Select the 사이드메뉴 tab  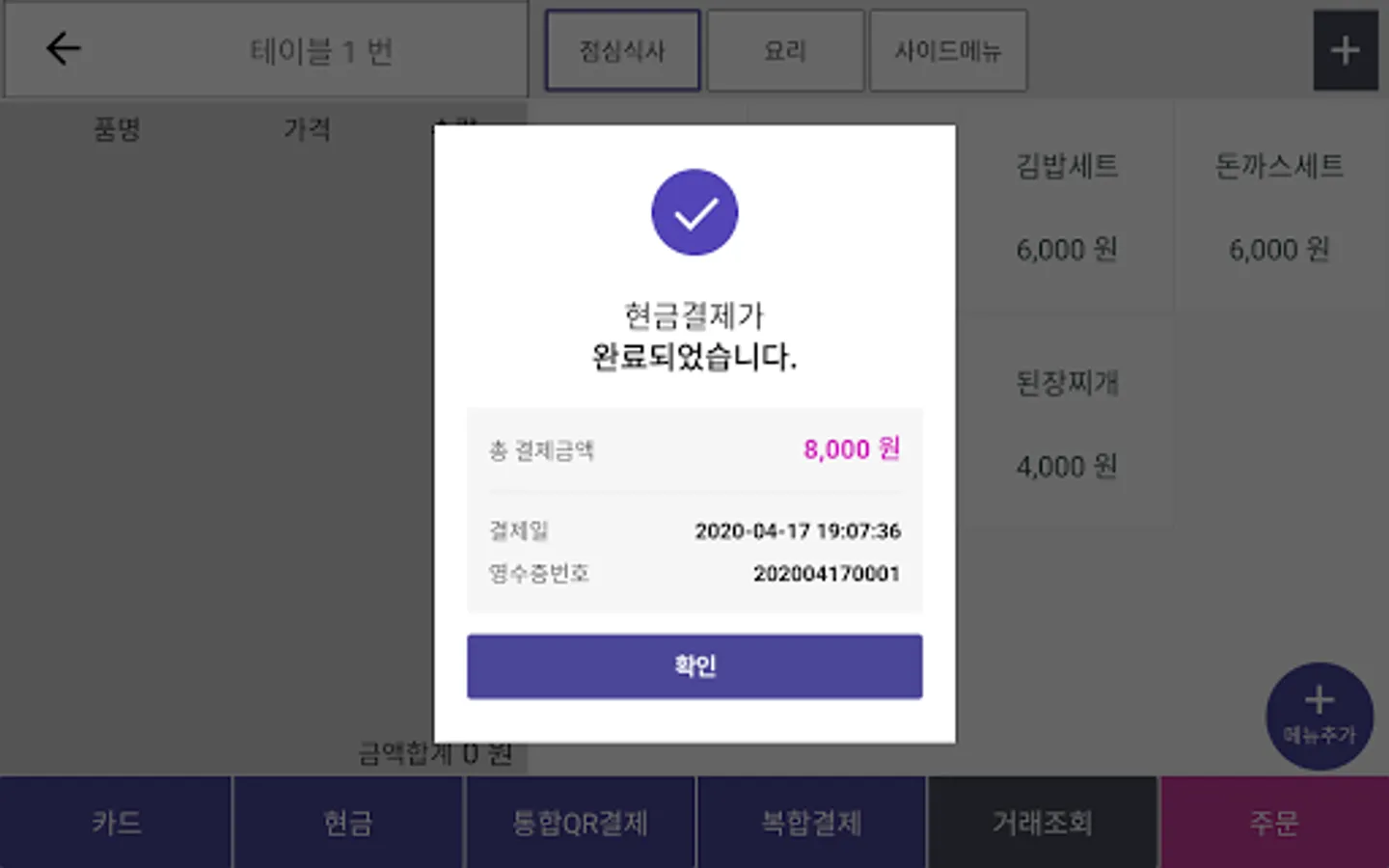click(948, 51)
